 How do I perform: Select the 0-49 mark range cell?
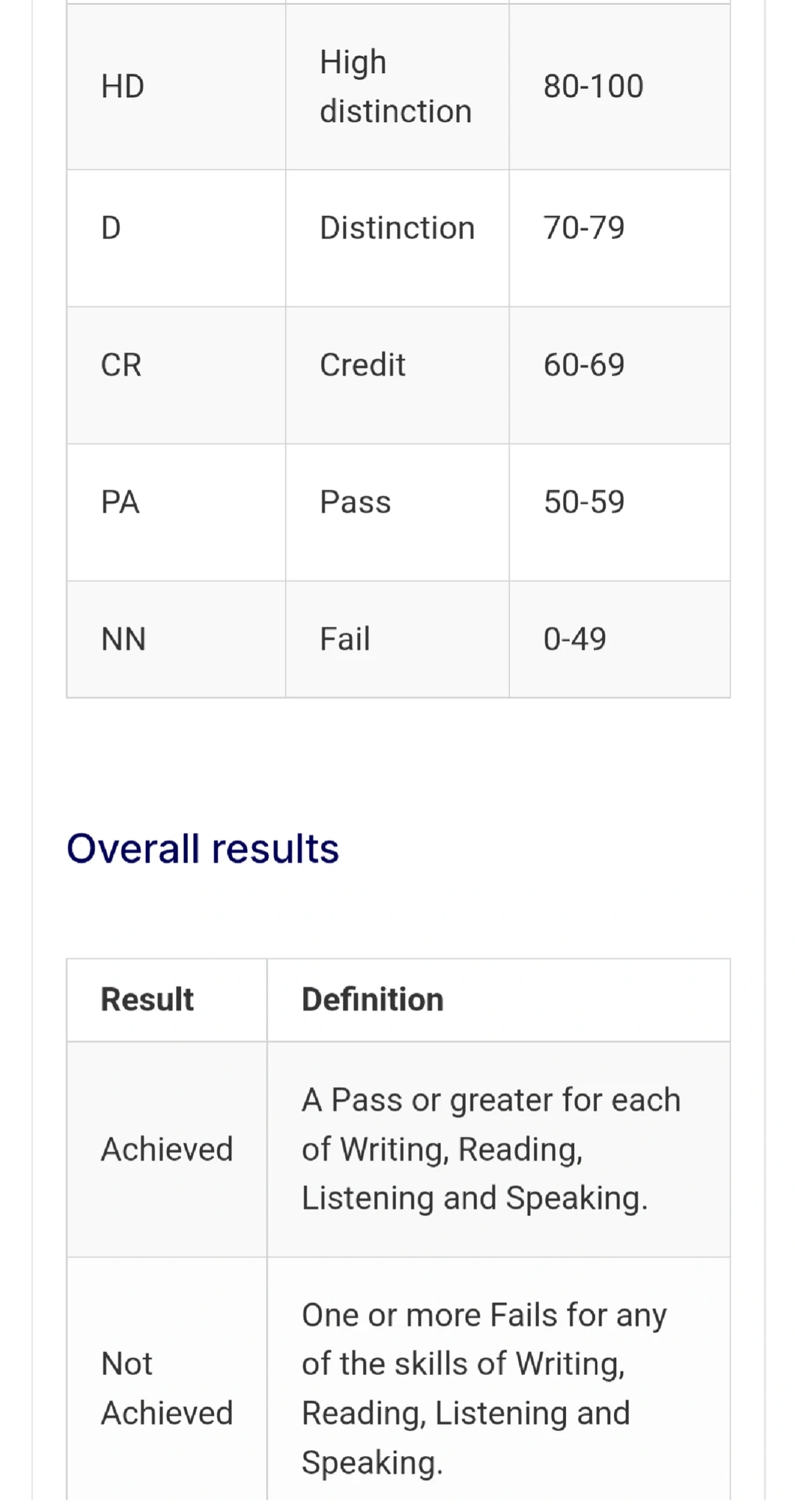(x=620, y=639)
